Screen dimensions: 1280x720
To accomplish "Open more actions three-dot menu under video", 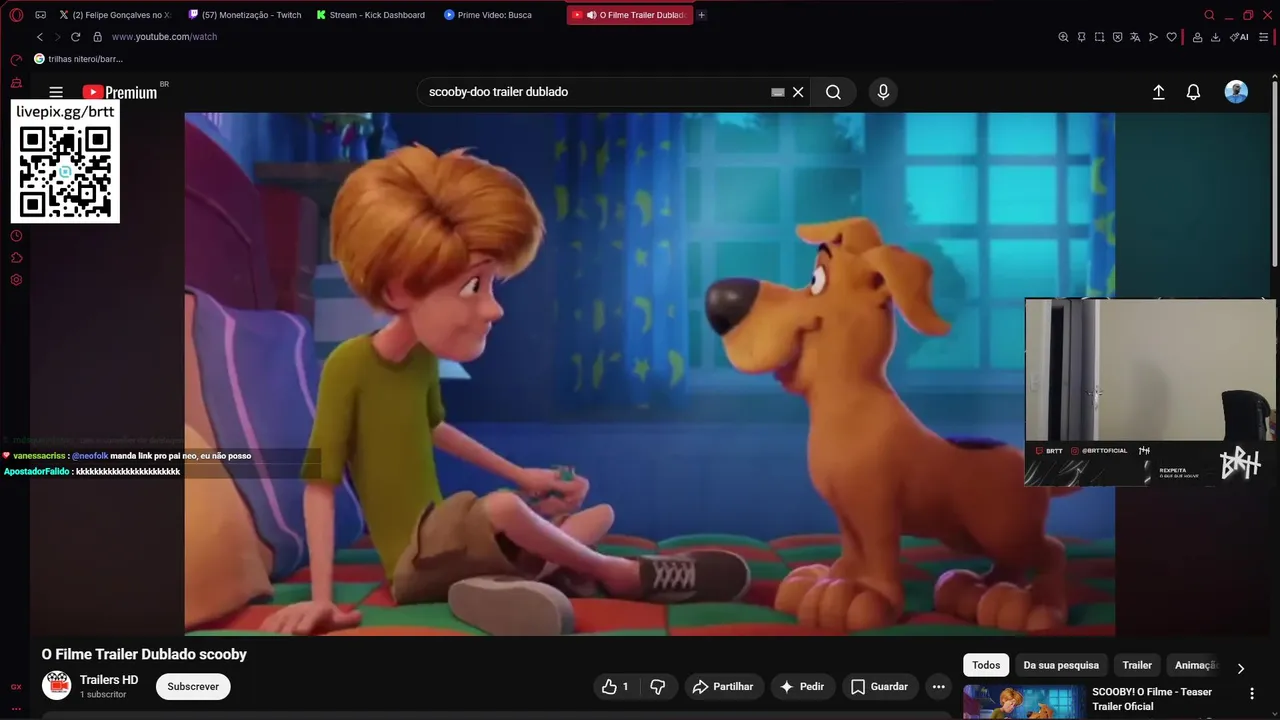I will [x=938, y=686].
